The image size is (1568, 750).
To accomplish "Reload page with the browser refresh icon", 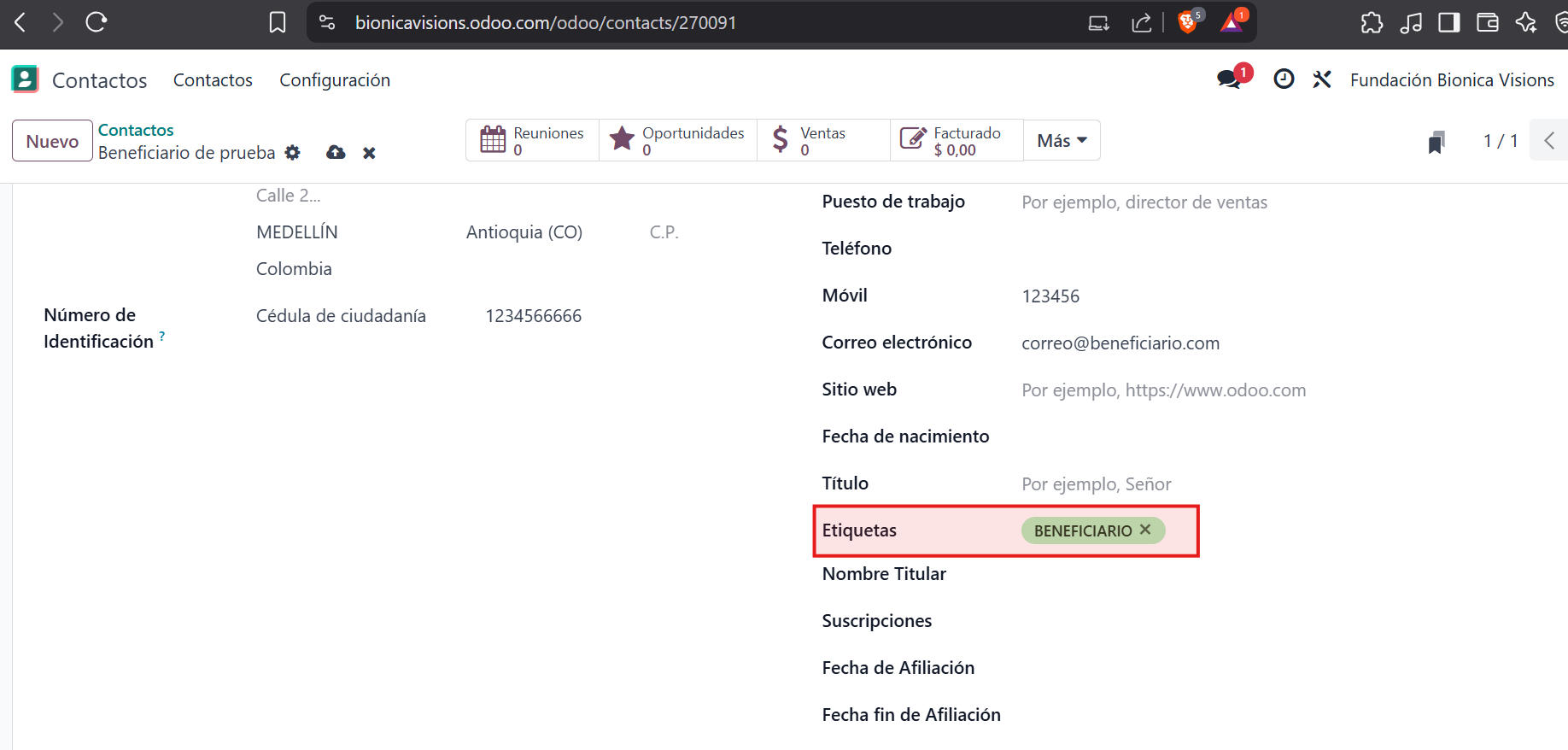I will click(96, 22).
